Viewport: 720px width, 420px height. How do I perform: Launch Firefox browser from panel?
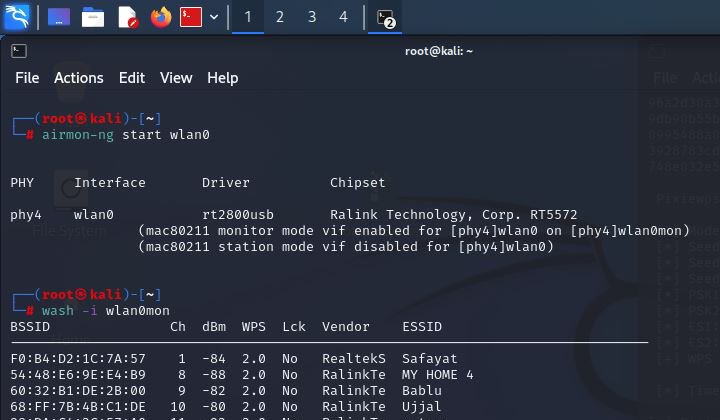click(x=161, y=17)
